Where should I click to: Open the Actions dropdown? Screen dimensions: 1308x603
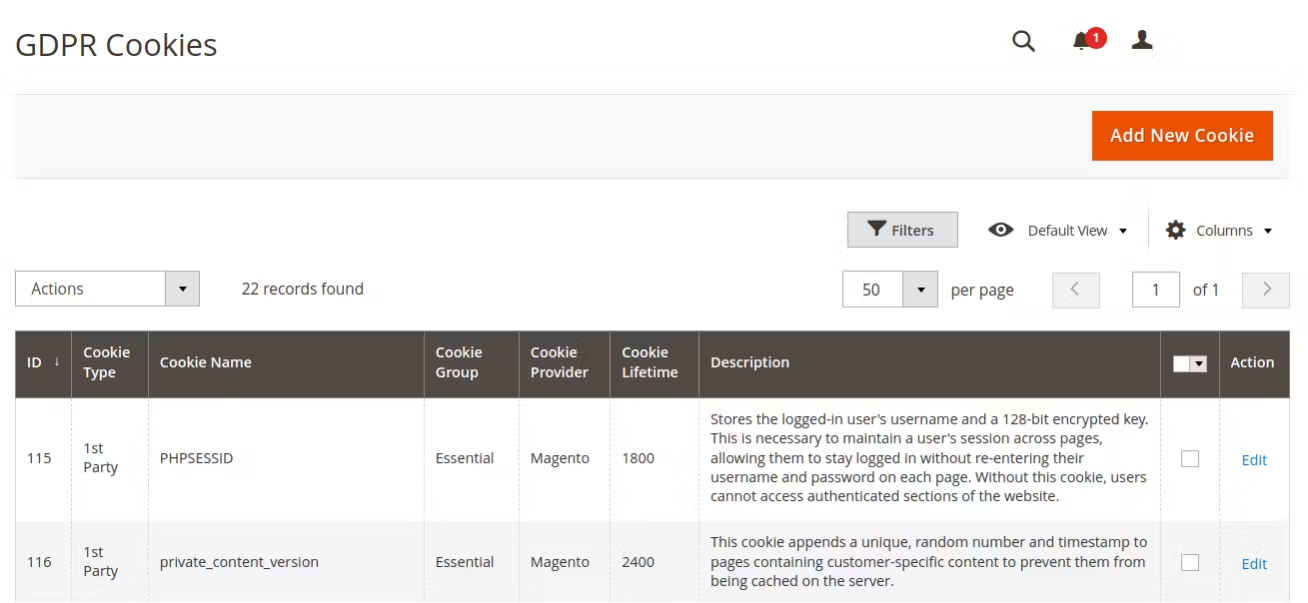click(107, 288)
